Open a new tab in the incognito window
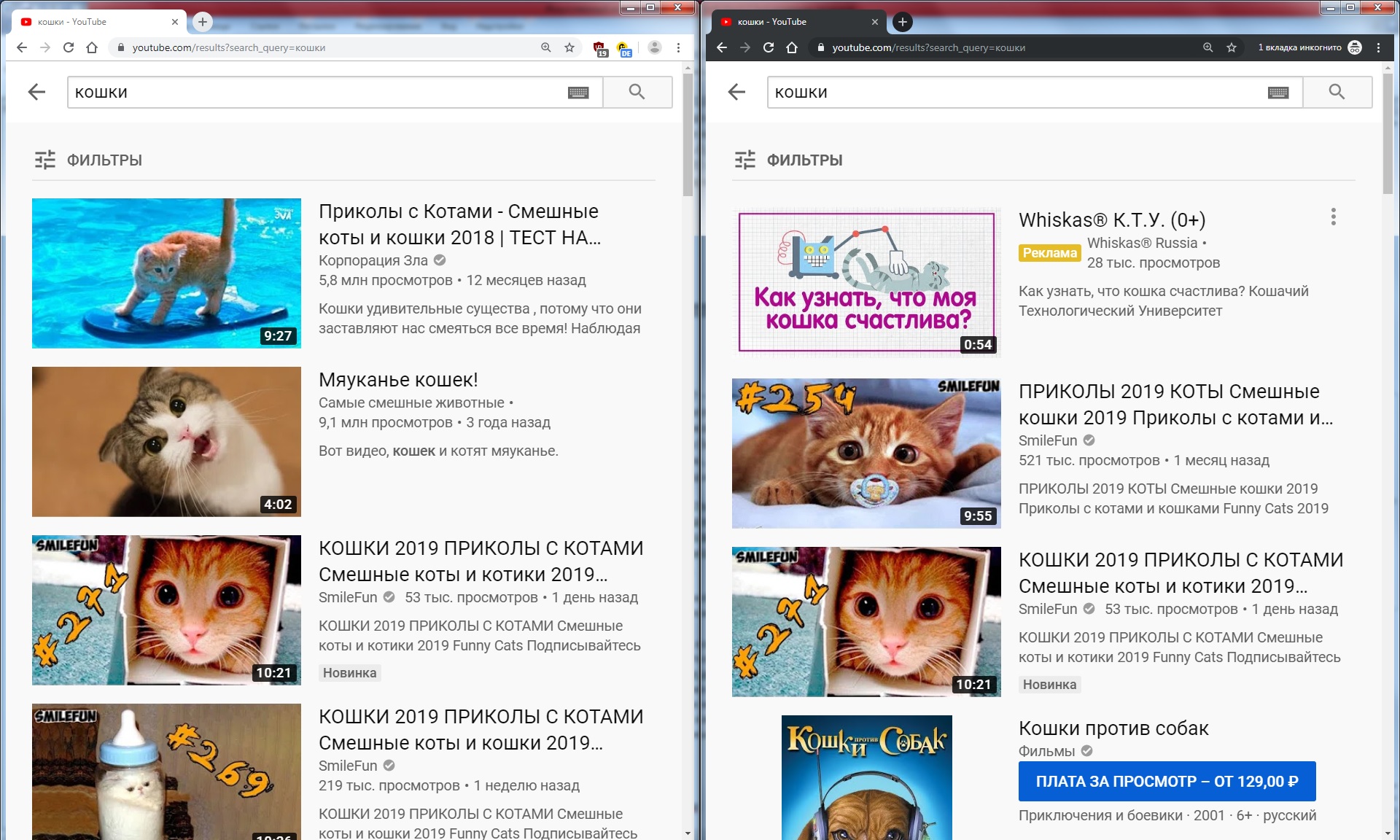Screen dimensions: 1400x840 tap(902, 22)
